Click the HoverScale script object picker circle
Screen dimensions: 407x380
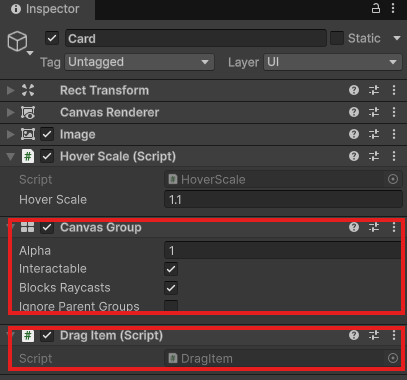pyautogui.click(x=393, y=179)
